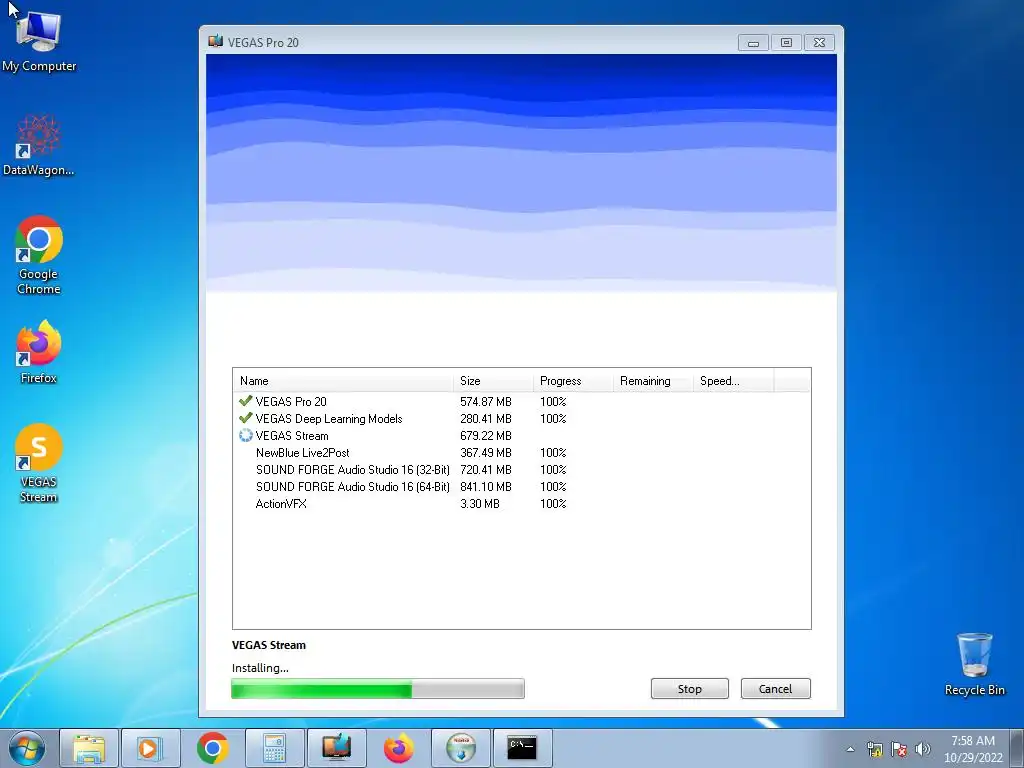Select the NewBlue Live2Post row

click(521, 453)
